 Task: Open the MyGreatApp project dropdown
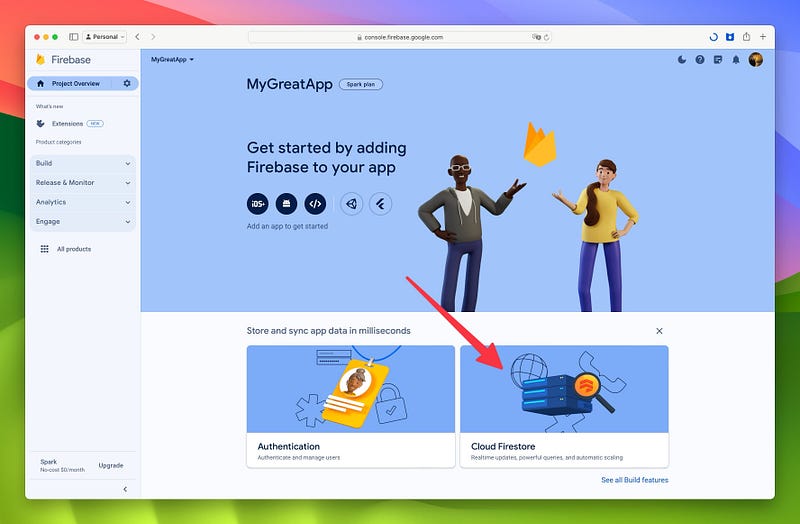coord(172,60)
